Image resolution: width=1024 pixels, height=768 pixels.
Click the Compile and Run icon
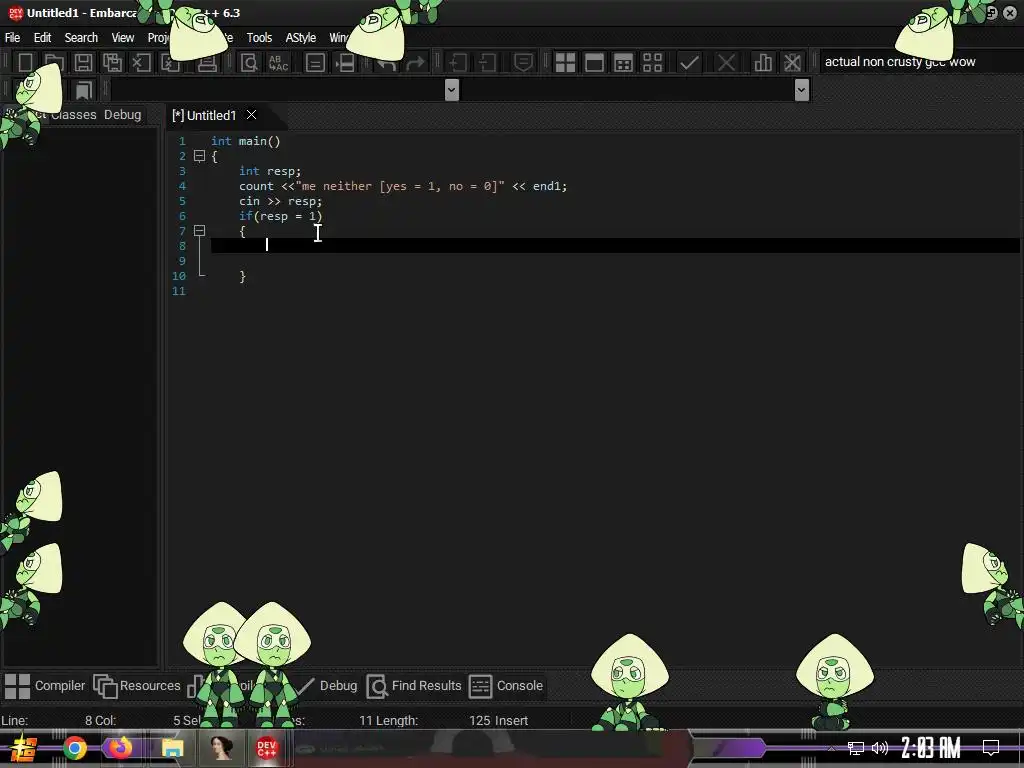click(x=623, y=63)
